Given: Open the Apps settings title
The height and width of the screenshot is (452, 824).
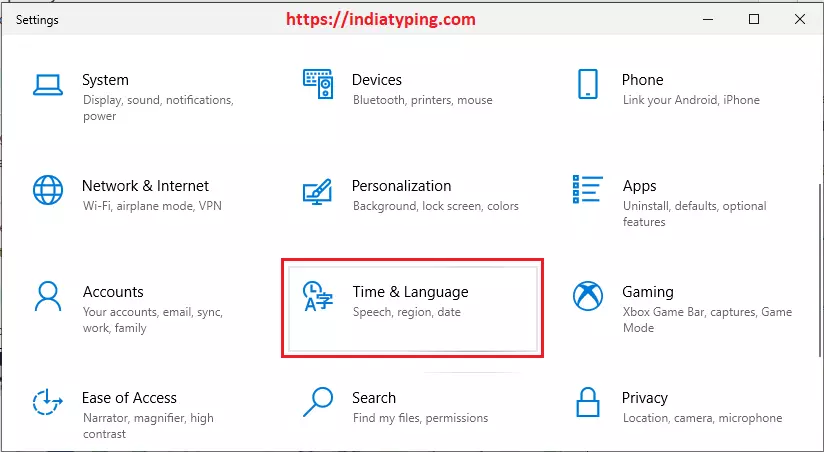Looking at the screenshot, I should (x=640, y=186).
